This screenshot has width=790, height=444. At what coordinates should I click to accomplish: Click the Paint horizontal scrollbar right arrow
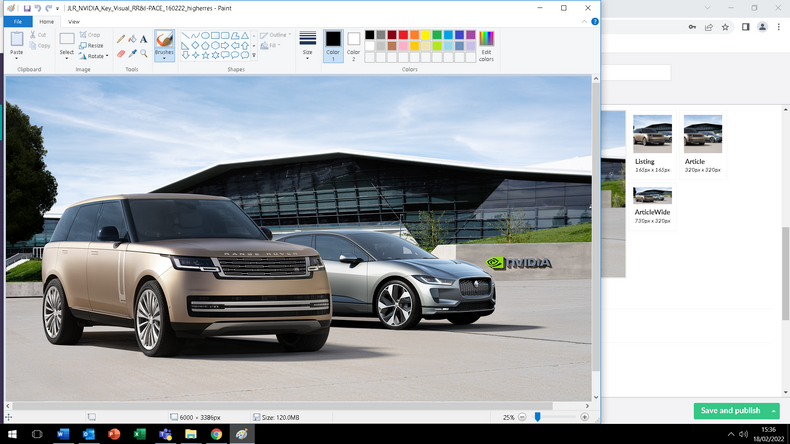pos(587,406)
